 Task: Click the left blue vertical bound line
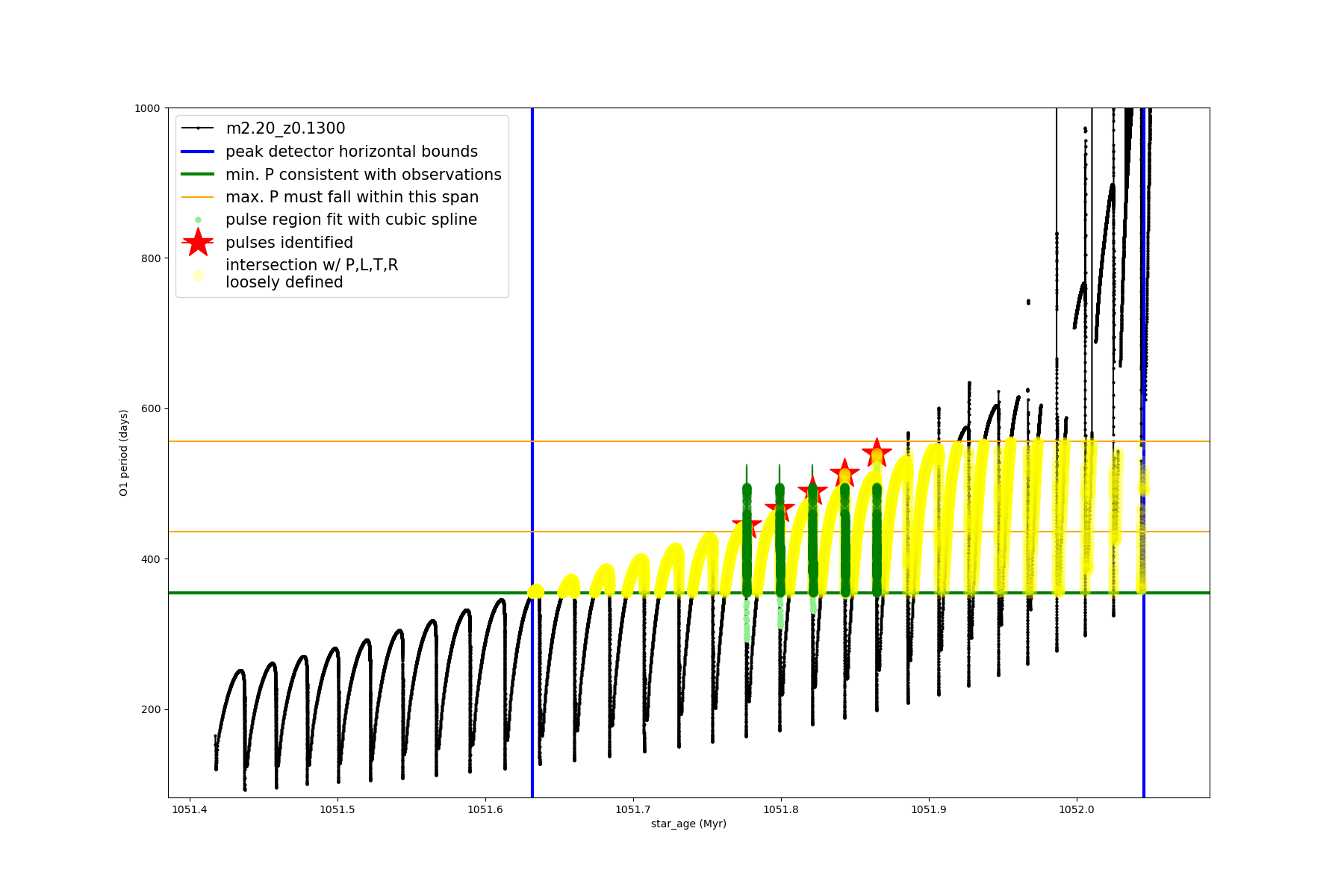click(532, 373)
